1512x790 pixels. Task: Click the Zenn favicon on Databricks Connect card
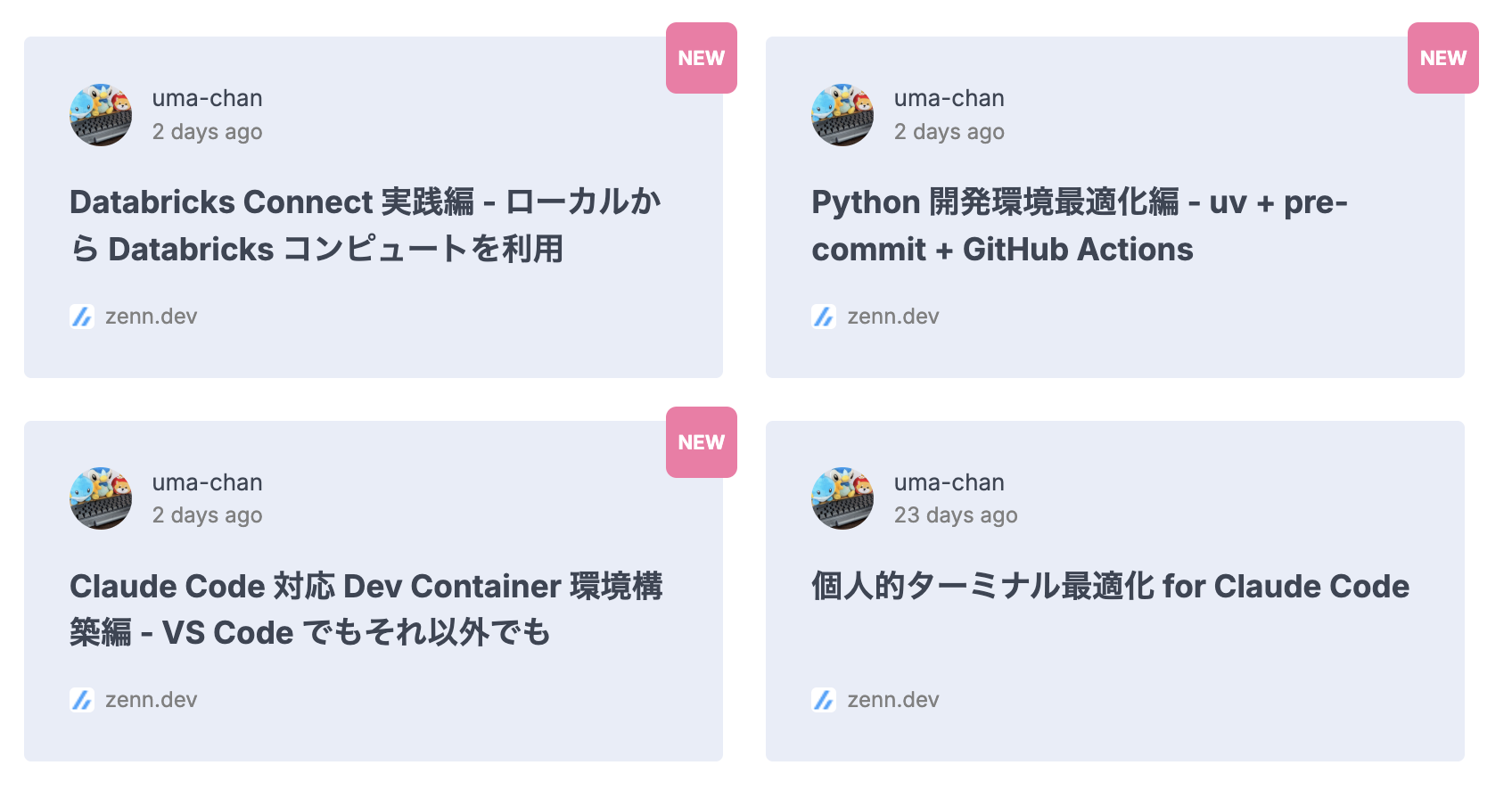(82, 317)
